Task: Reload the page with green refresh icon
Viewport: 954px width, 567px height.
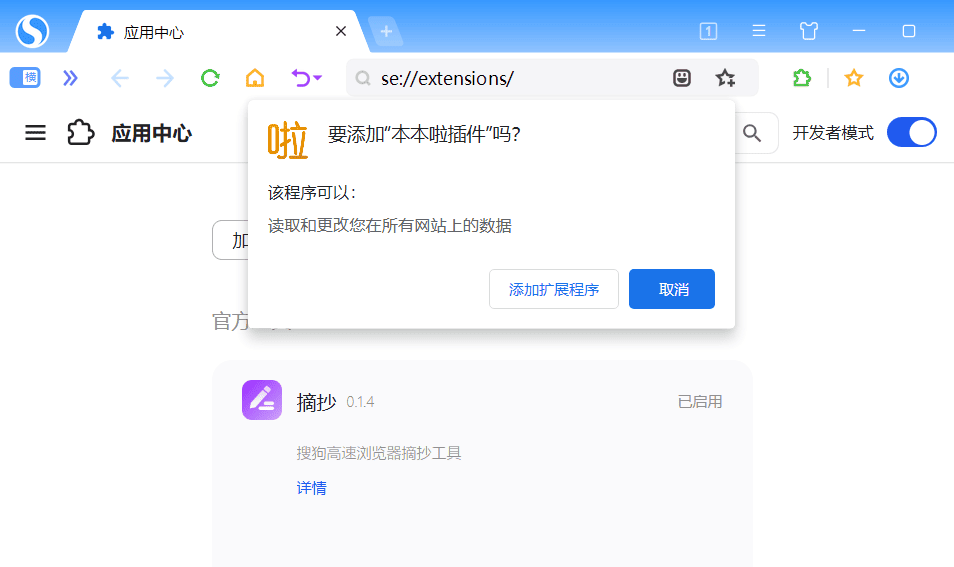Action: [210, 78]
